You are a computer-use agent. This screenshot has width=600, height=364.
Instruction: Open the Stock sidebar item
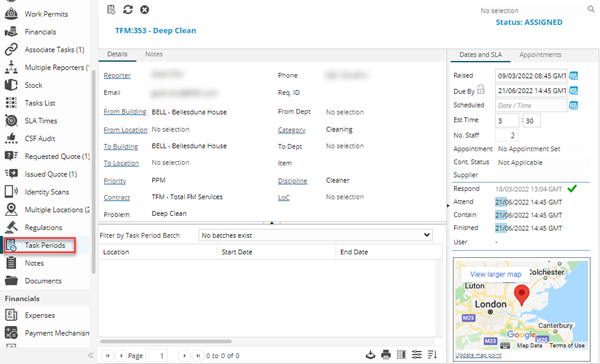coord(33,85)
